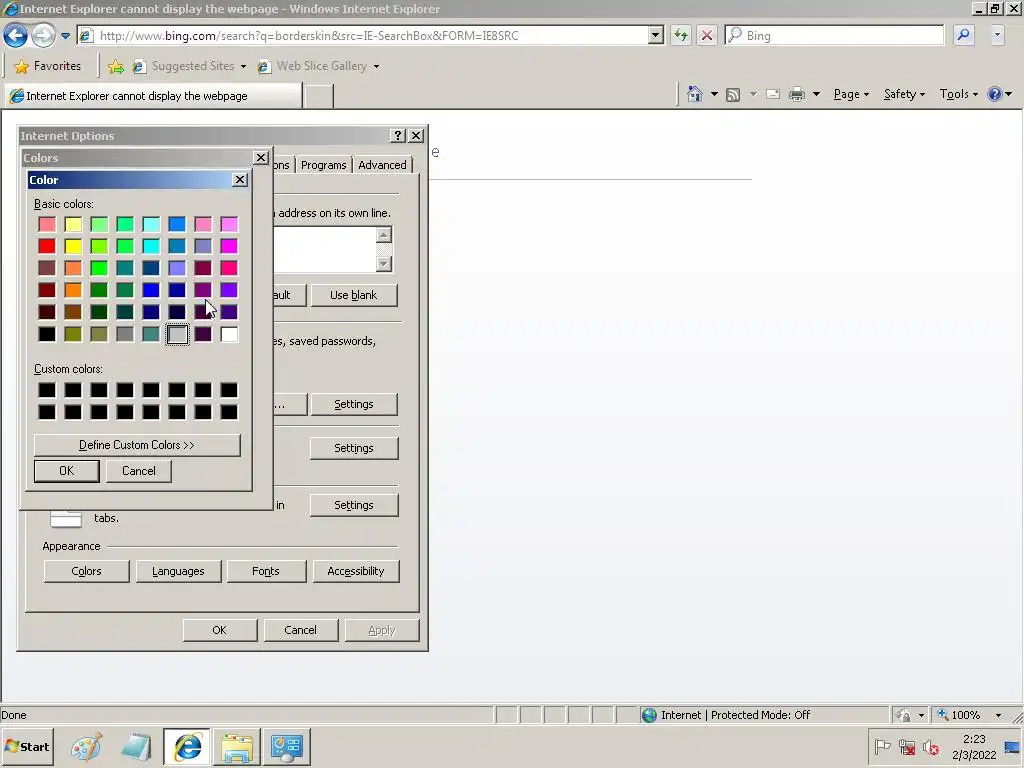Click the network status tray icon

pyautogui.click(x=907, y=747)
